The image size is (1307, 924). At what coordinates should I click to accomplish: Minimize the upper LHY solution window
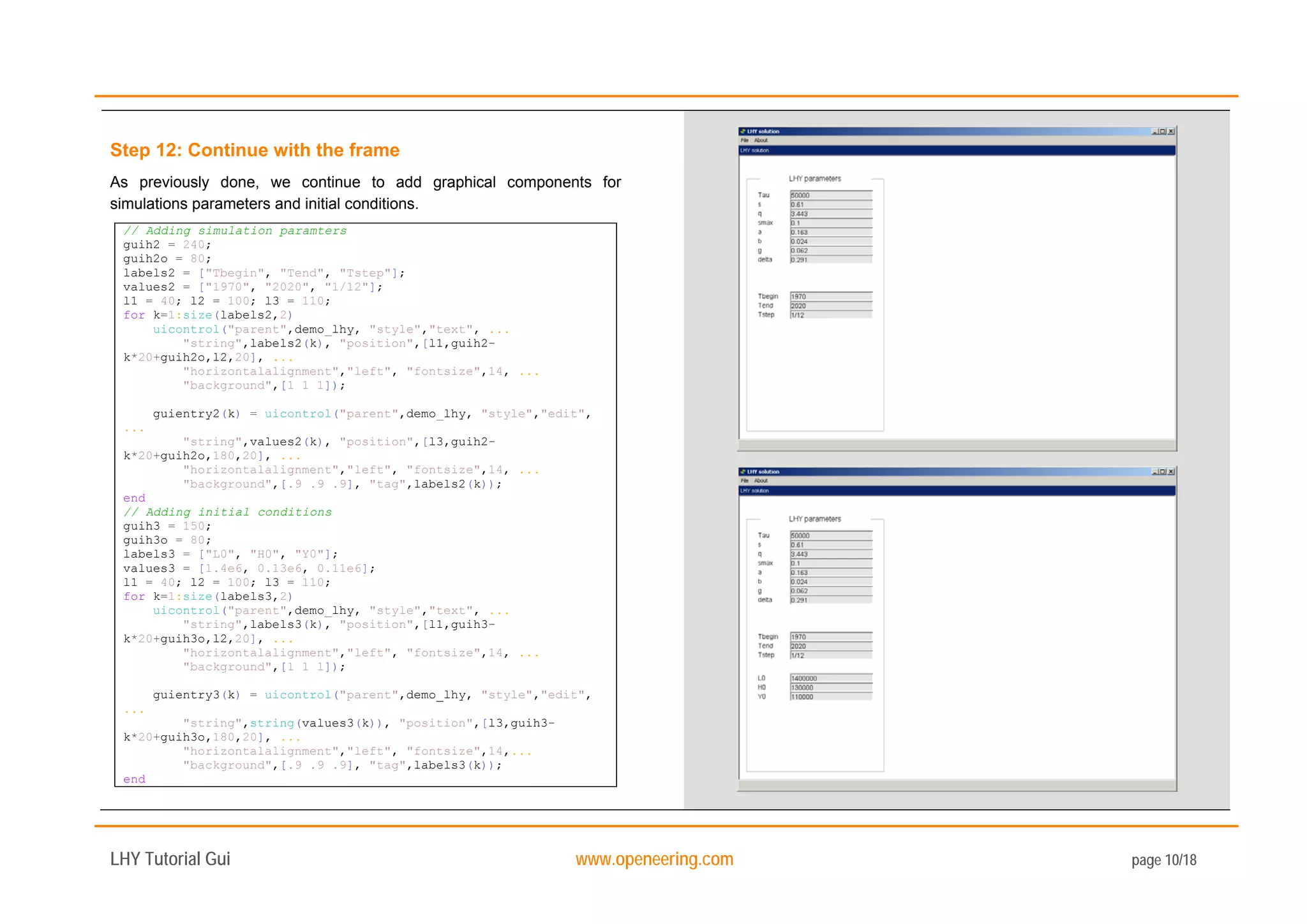tap(1155, 131)
